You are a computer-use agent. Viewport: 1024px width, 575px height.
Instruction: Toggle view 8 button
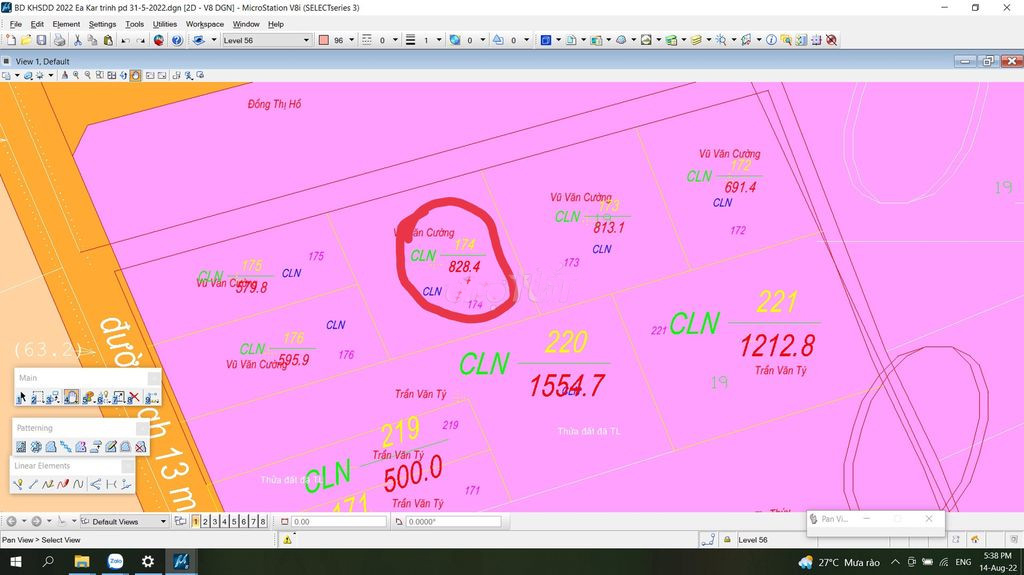click(263, 521)
